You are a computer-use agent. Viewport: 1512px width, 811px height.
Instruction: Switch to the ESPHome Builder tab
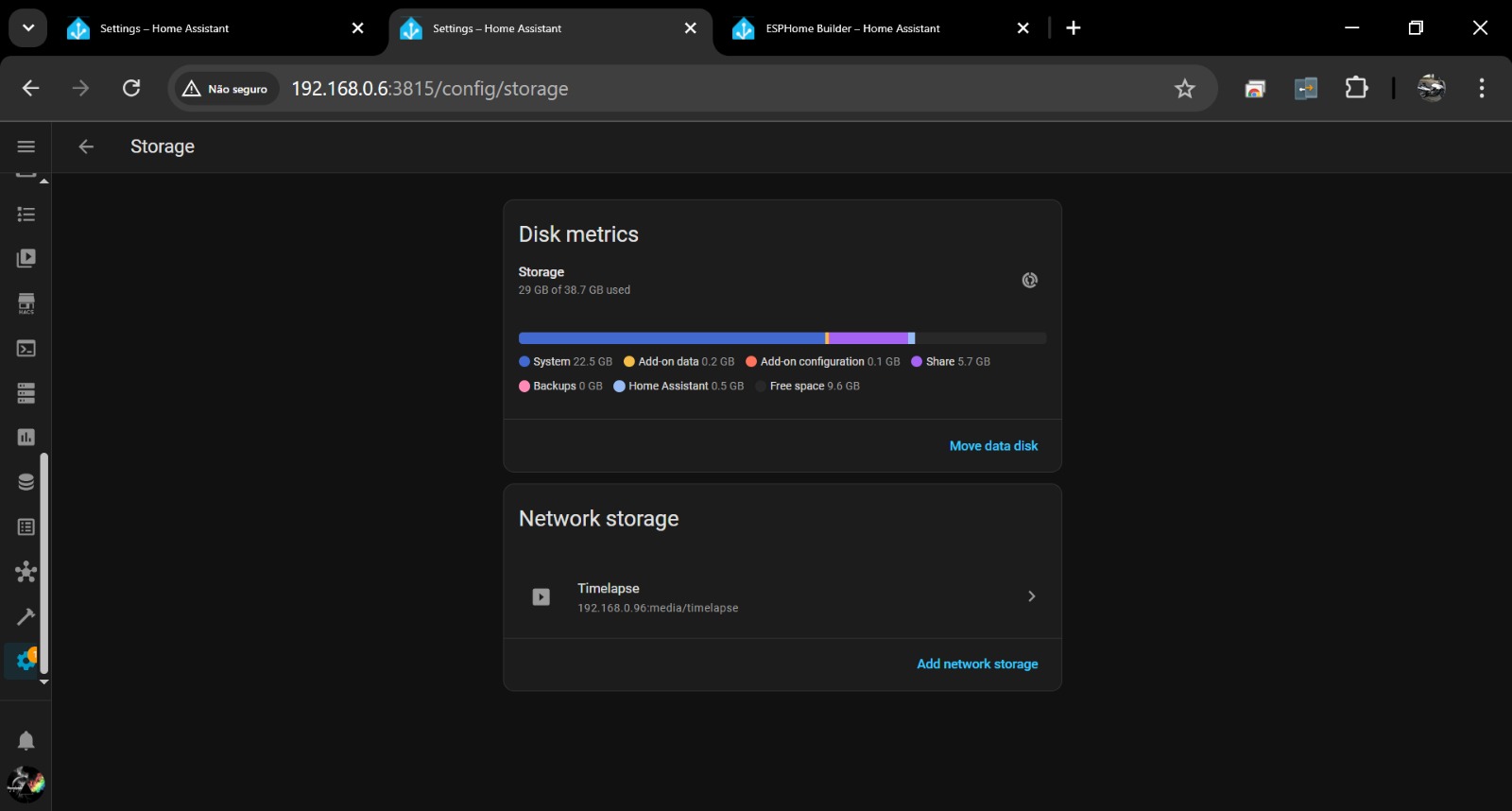[852, 28]
